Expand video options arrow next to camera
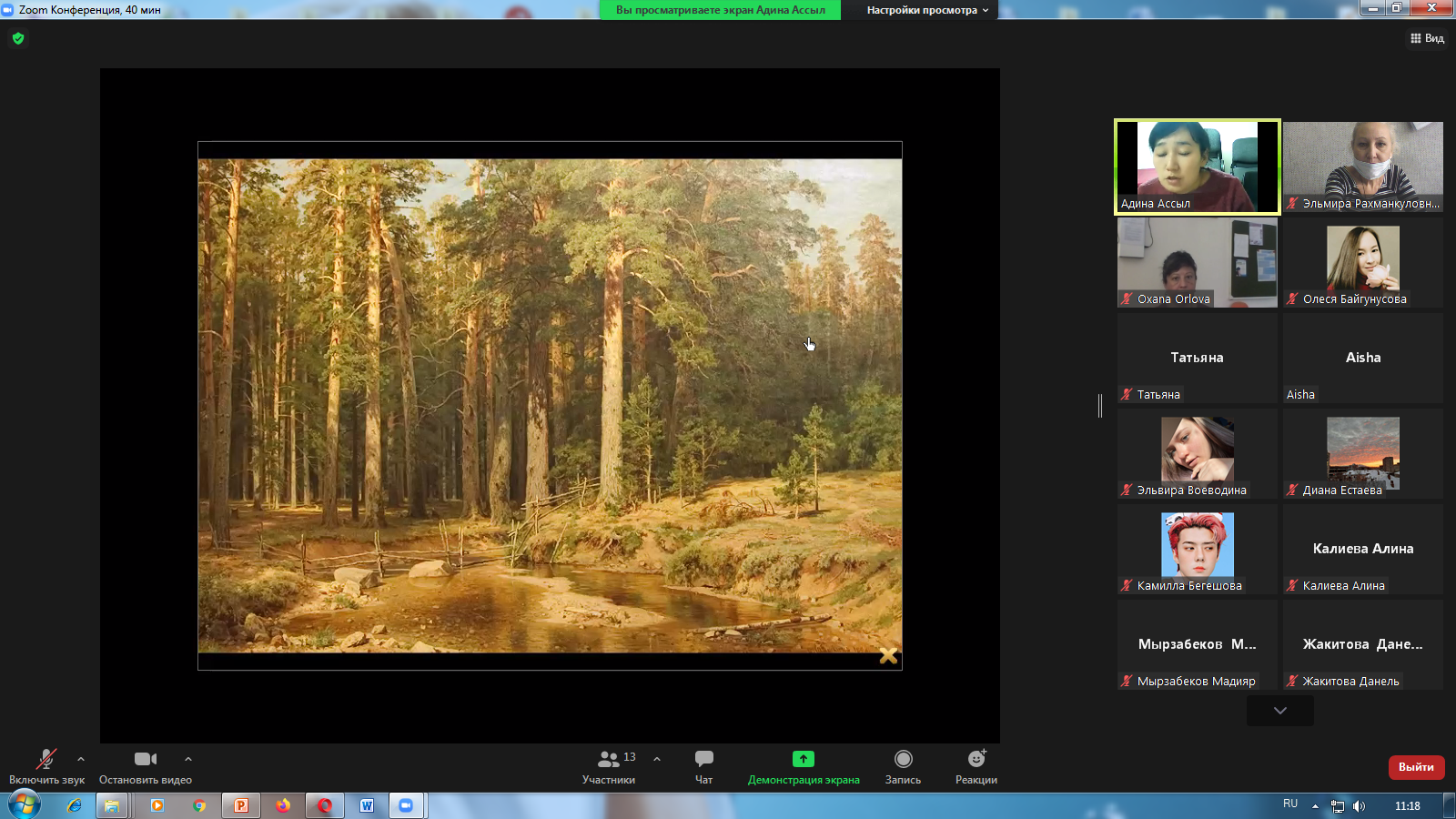 [x=188, y=759]
